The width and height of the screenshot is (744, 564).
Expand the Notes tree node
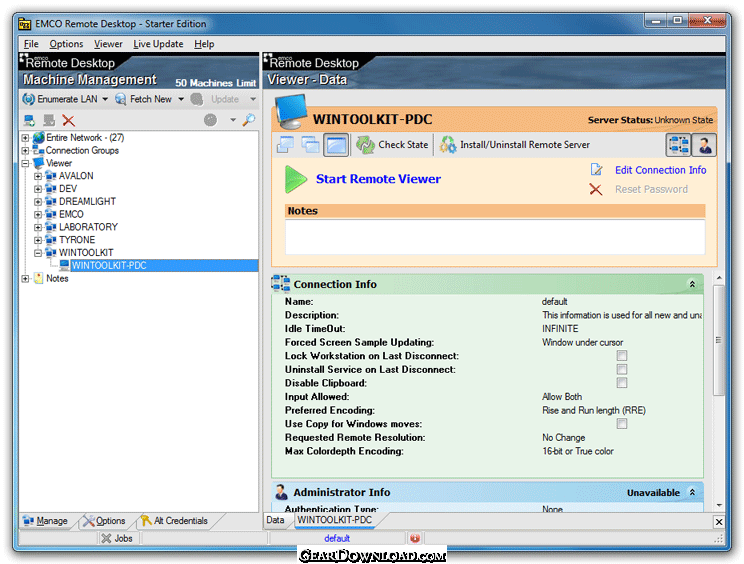(25, 279)
